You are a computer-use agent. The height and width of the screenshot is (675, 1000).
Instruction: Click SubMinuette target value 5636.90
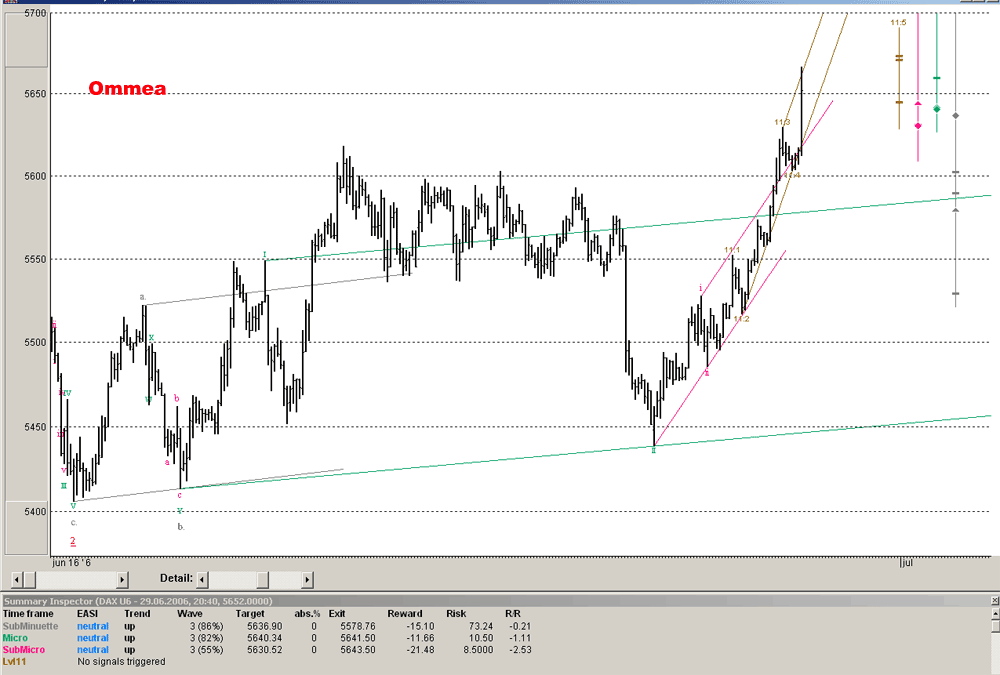(265, 627)
